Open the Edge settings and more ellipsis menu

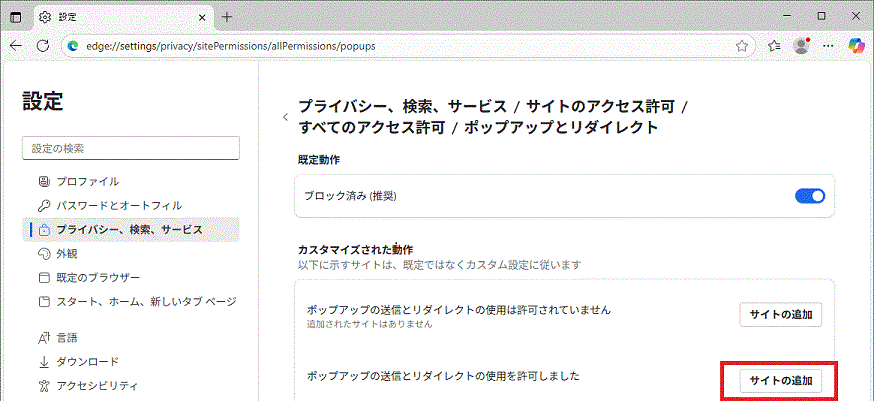pyautogui.click(x=827, y=46)
